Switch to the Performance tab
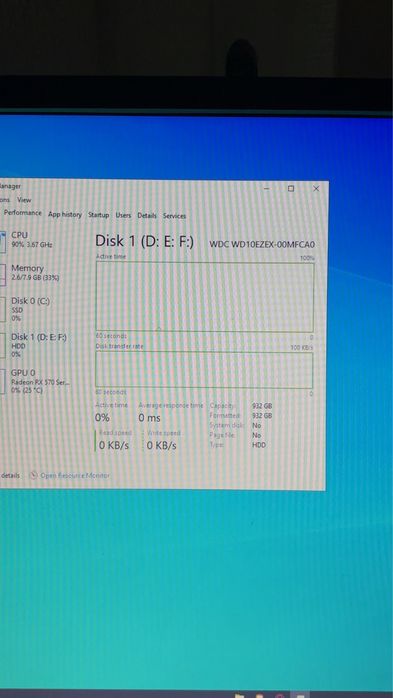The image size is (393, 698). pos(23,213)
